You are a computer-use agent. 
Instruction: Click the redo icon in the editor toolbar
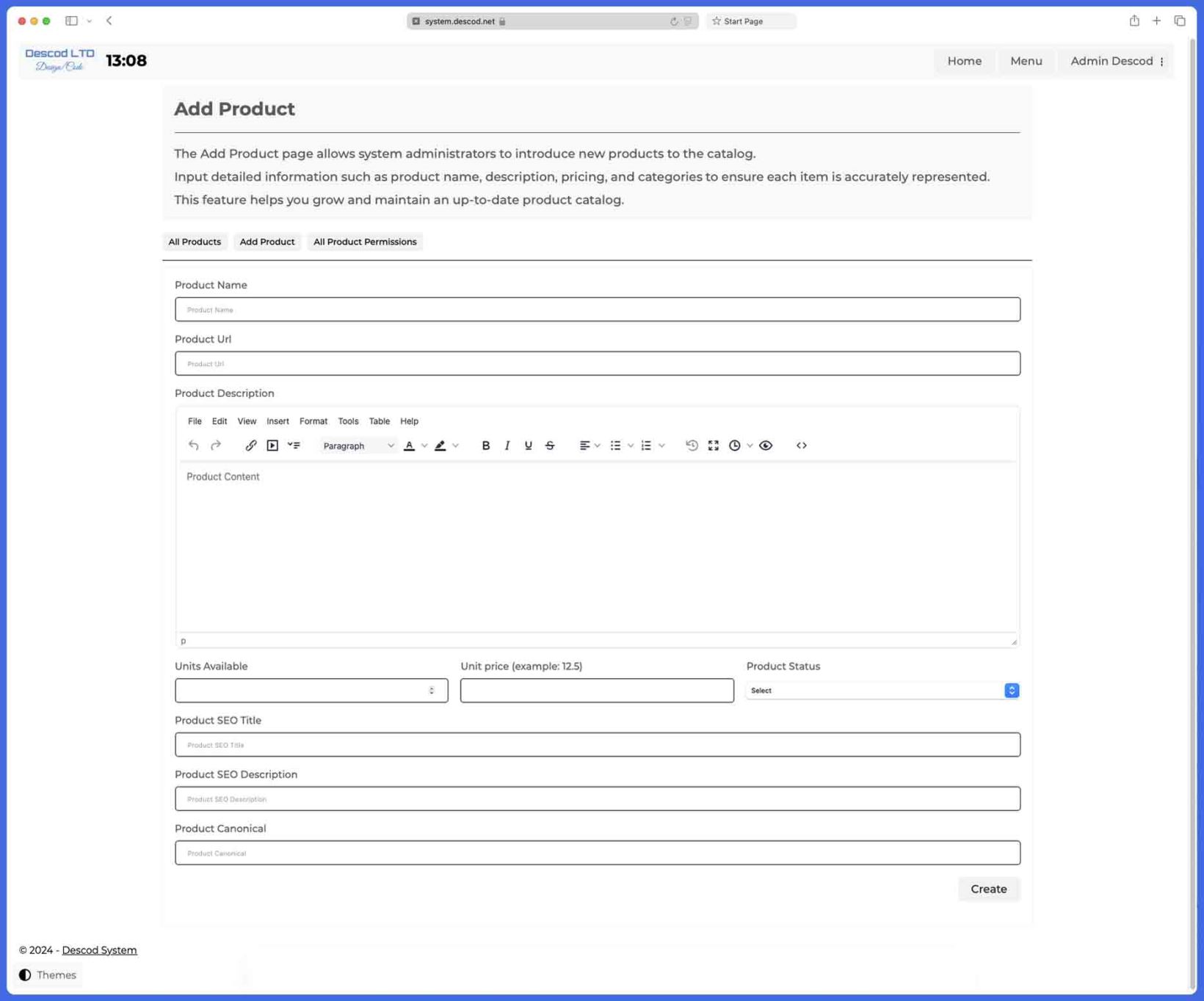pyautogui.click(x=216, y=445)
